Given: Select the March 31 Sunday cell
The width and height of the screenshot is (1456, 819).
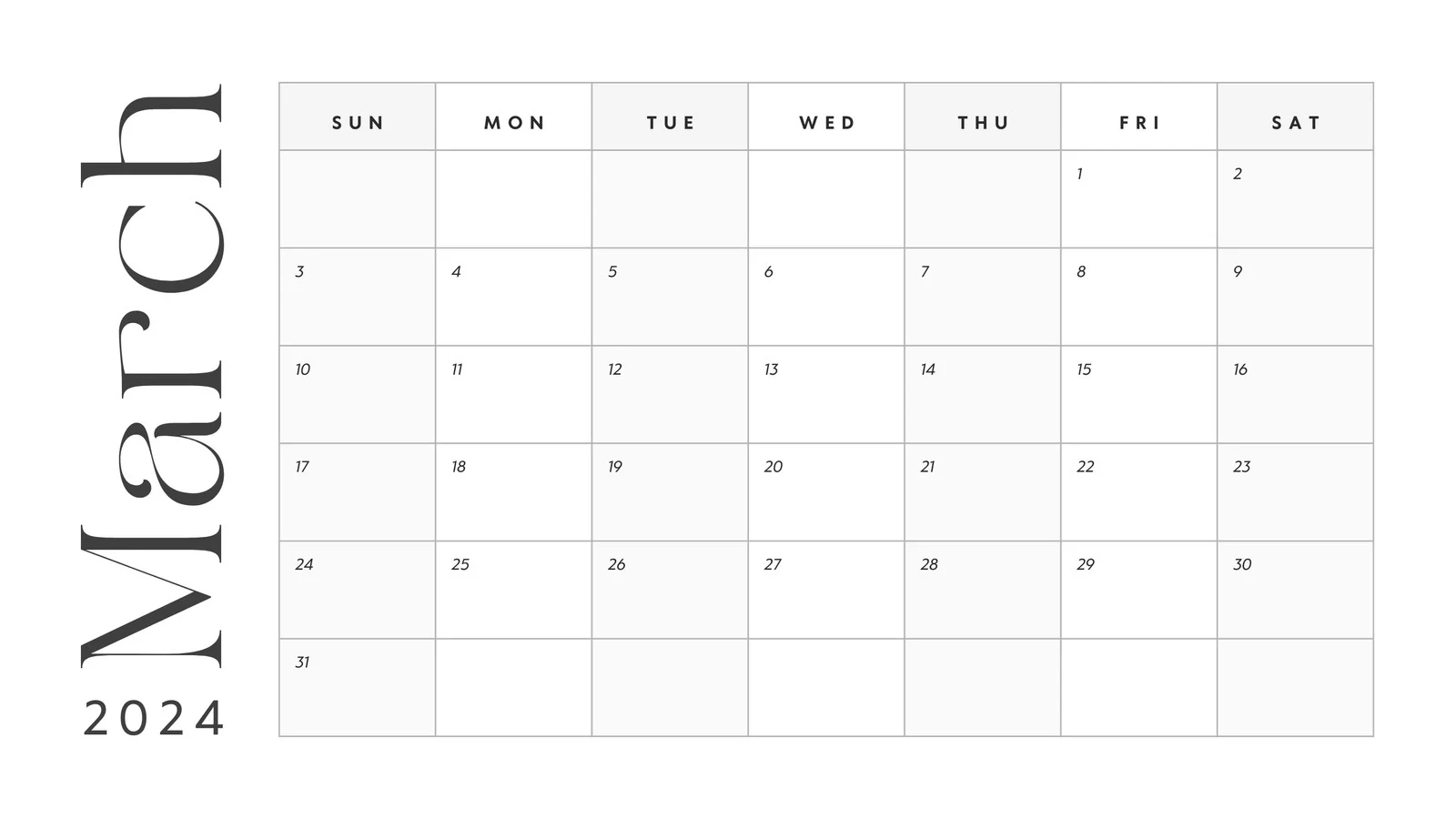Looking at the screenshot, I should 357,687.
